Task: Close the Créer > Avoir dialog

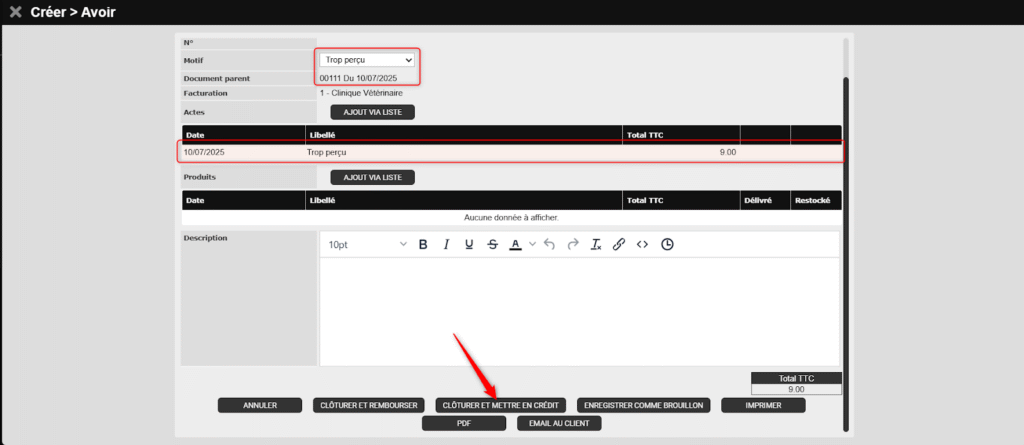Action: tap(15, 12)
